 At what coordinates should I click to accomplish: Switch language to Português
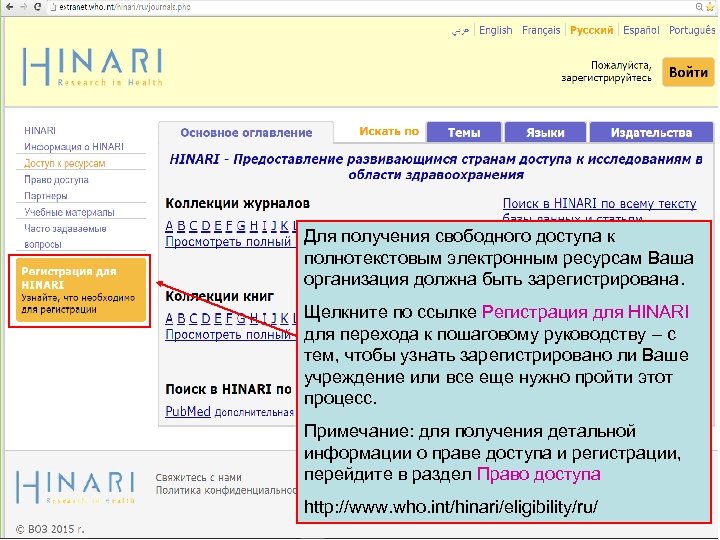[x=692, y=30]
